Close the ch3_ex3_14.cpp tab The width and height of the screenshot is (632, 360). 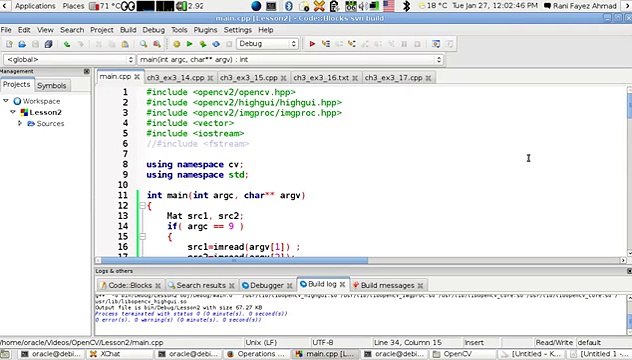(x=210, y=78)
